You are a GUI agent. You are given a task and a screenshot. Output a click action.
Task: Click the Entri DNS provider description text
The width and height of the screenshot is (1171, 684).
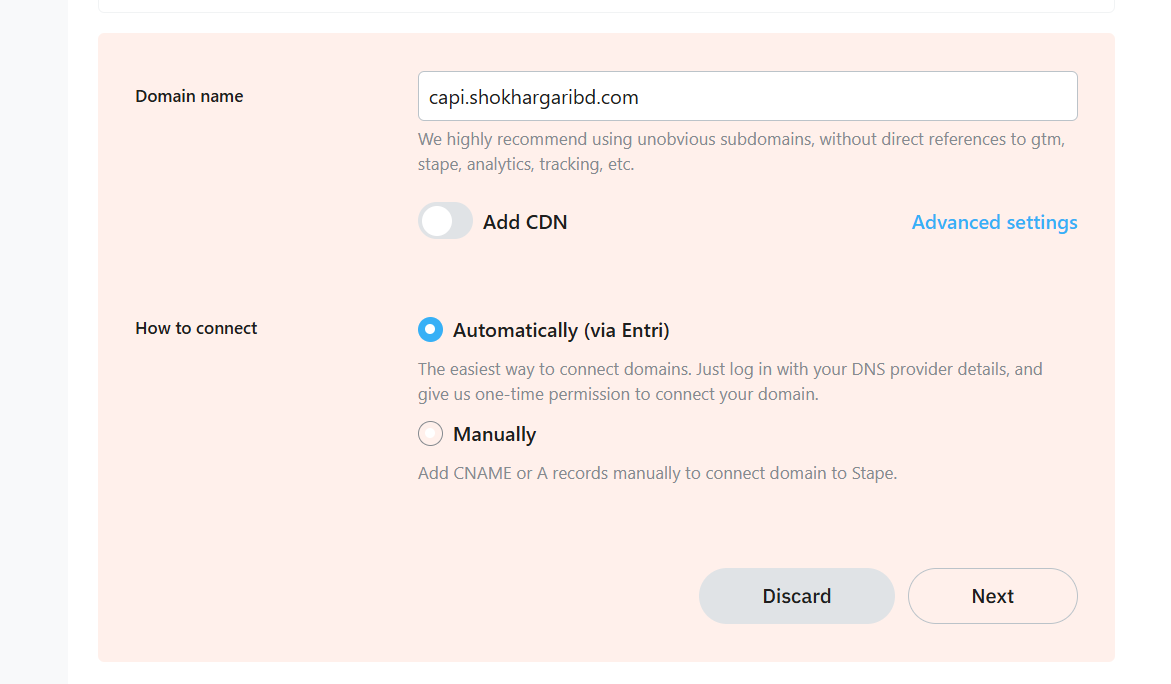tap(730, 381)
